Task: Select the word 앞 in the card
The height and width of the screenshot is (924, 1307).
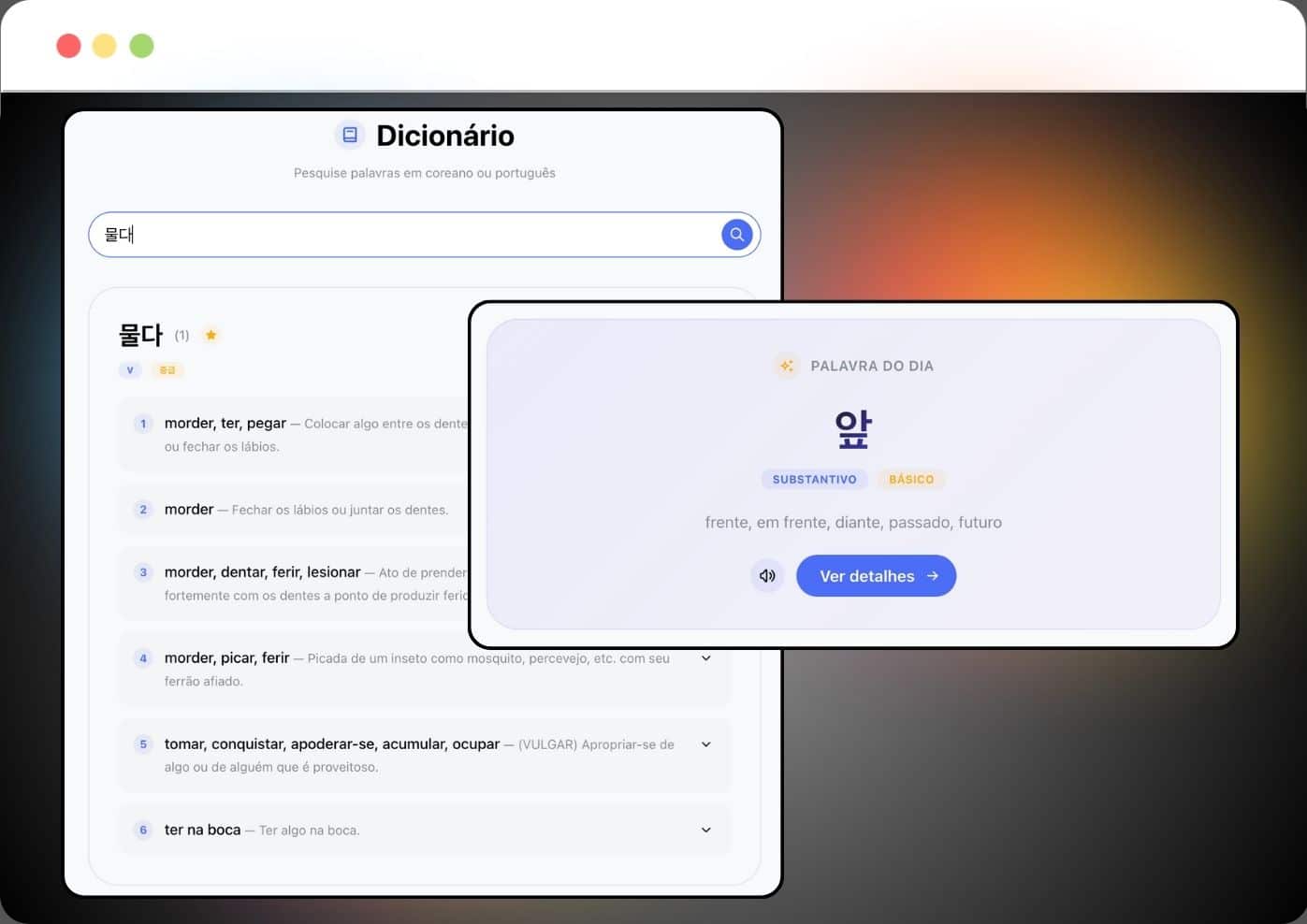Action: coord(852,429)
